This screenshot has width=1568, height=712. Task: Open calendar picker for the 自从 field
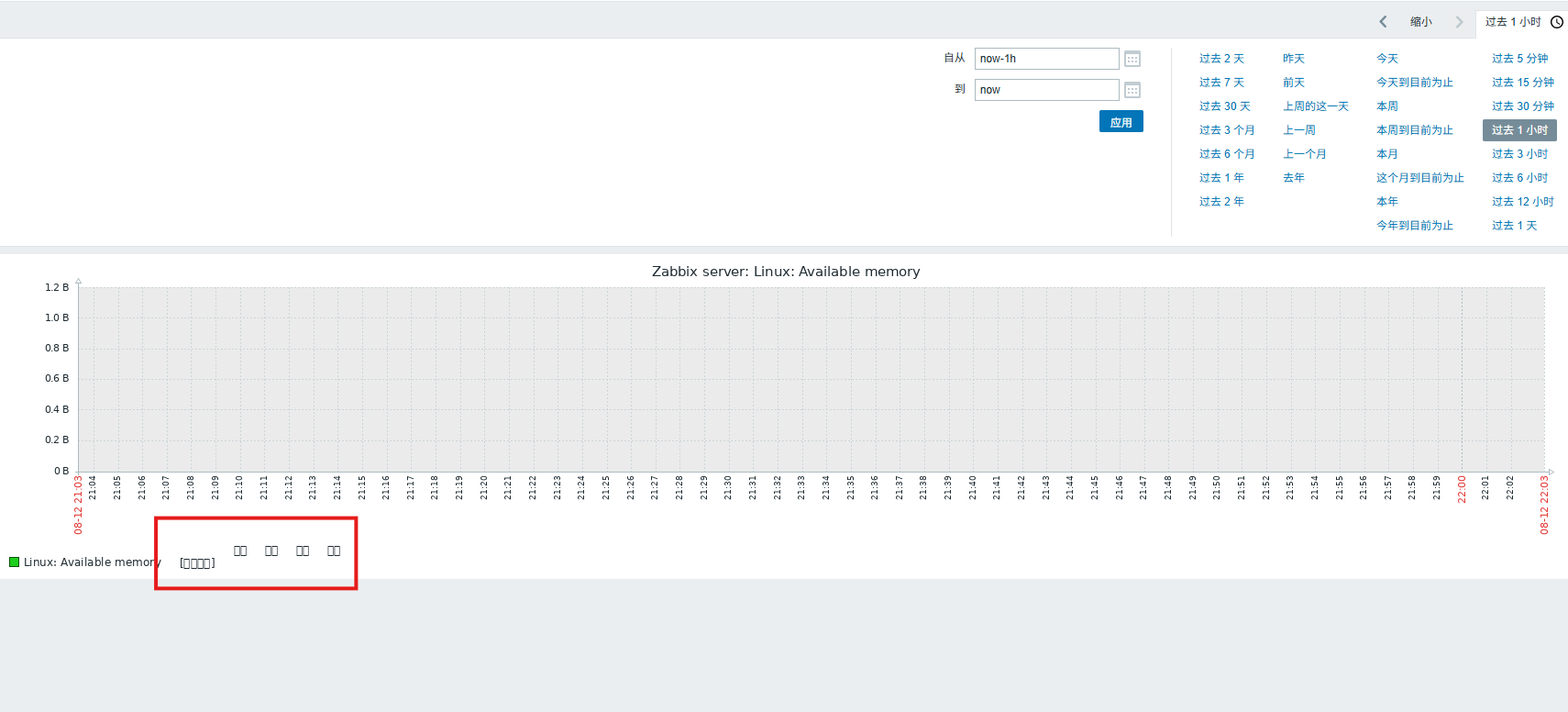click(x=1132, y=59)
